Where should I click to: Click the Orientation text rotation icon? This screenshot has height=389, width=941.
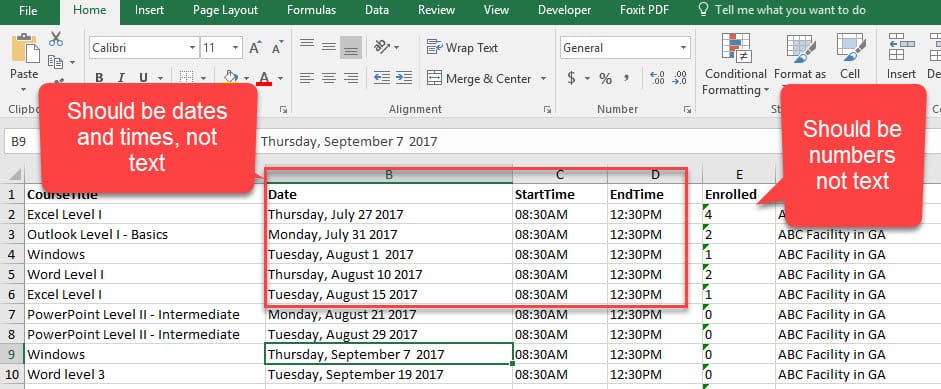(x=382, y=46)
